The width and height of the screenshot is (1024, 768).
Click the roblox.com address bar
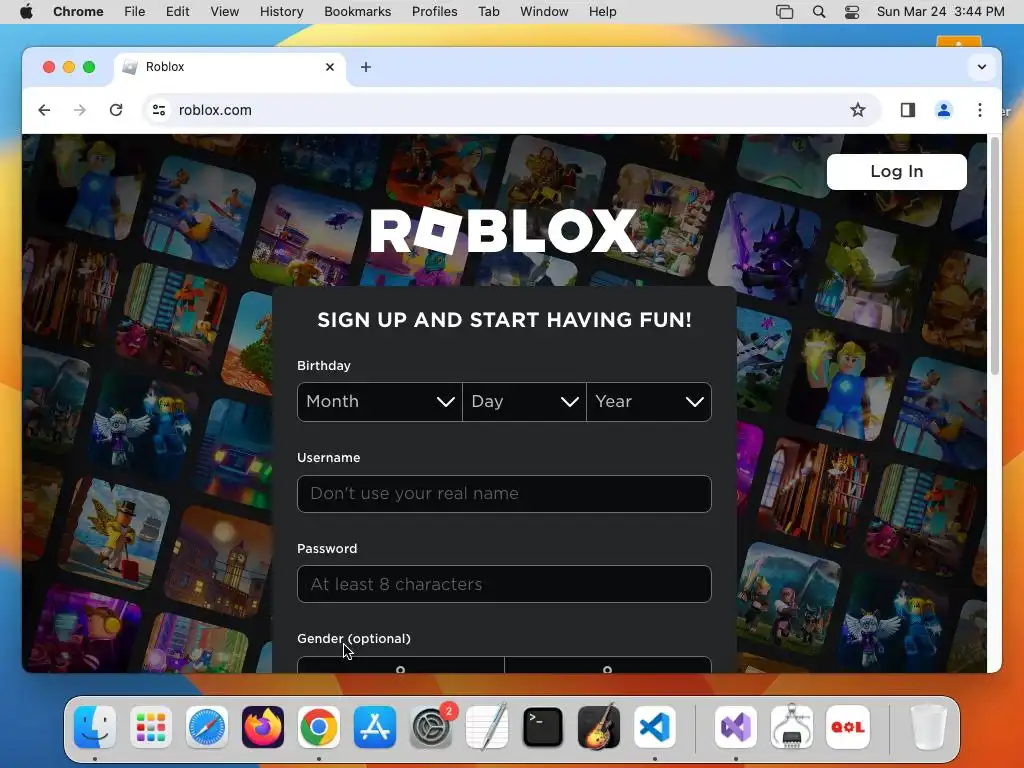click(509, 110)
